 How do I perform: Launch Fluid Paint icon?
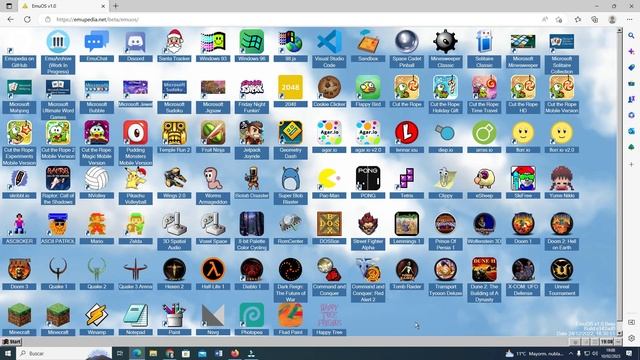pos(291,315)
